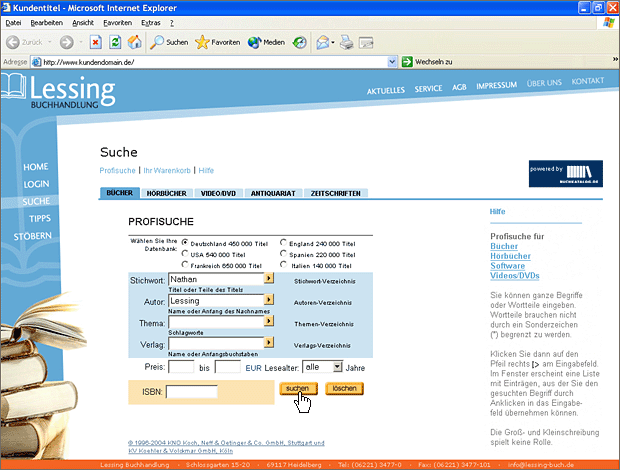Open the Ihr Warenkorb link
Screen dimensions: 620x470
click(x=167, y=170)
